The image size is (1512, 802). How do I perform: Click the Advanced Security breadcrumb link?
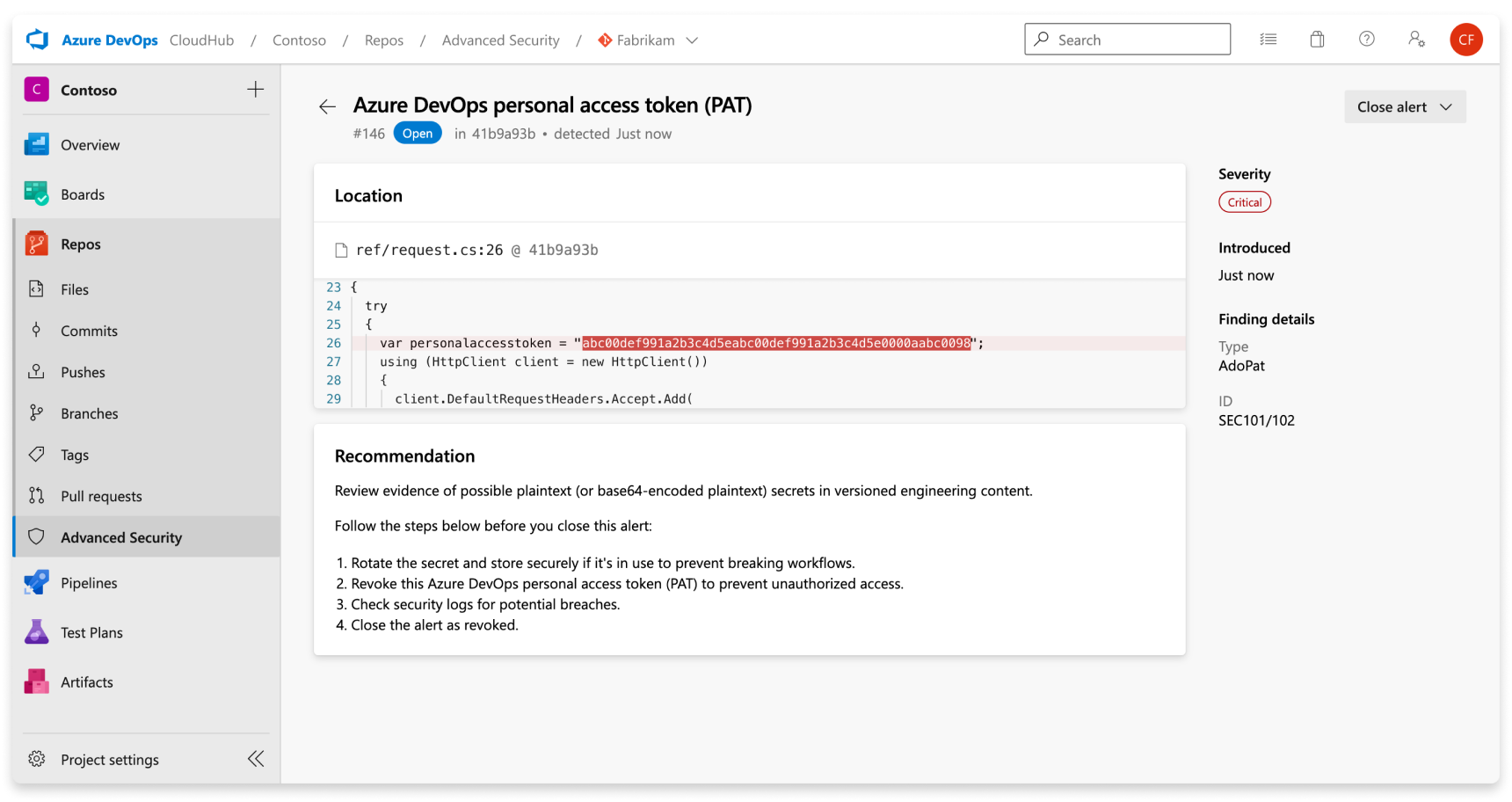500,40
